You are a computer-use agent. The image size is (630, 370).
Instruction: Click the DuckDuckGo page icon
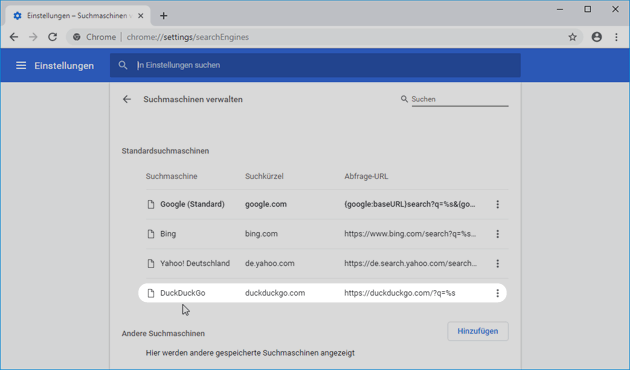(x=151, y=293)
